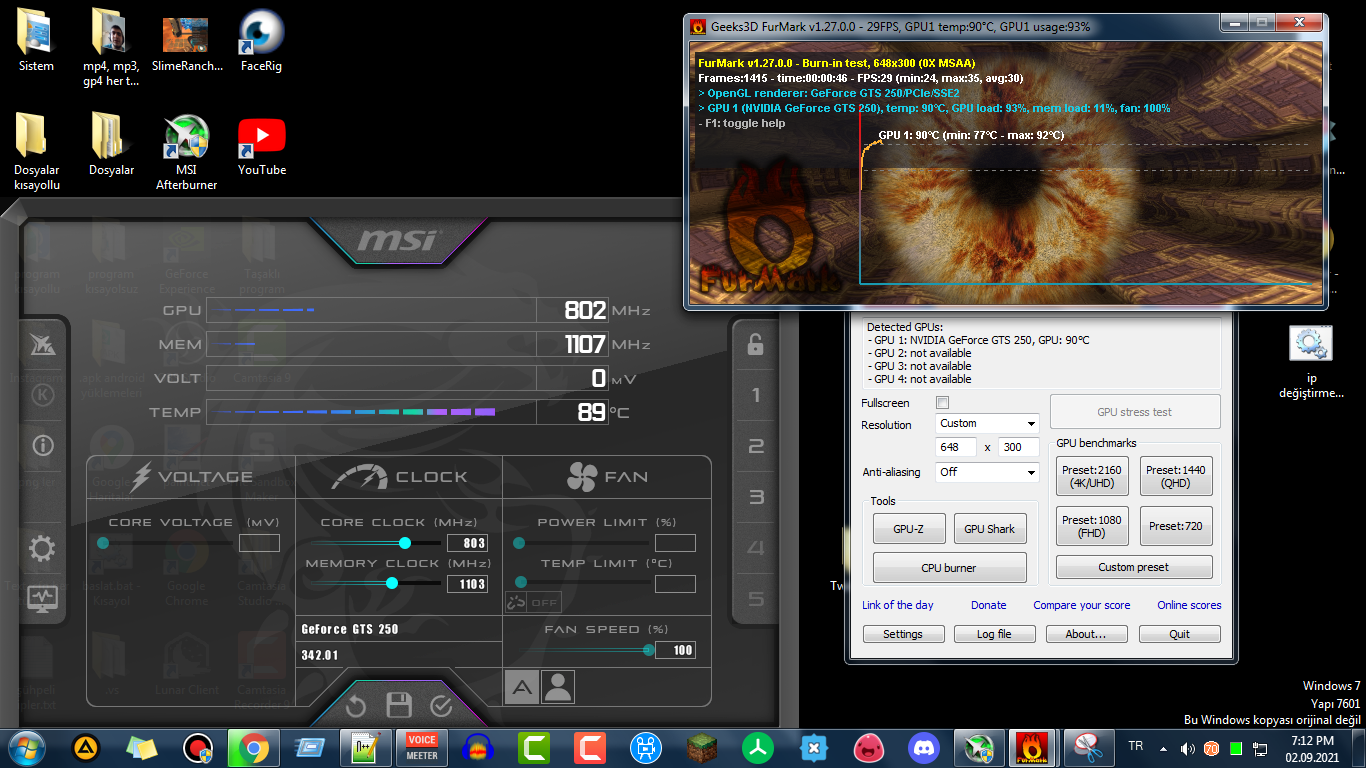Click the Donate link

(989, 605)
